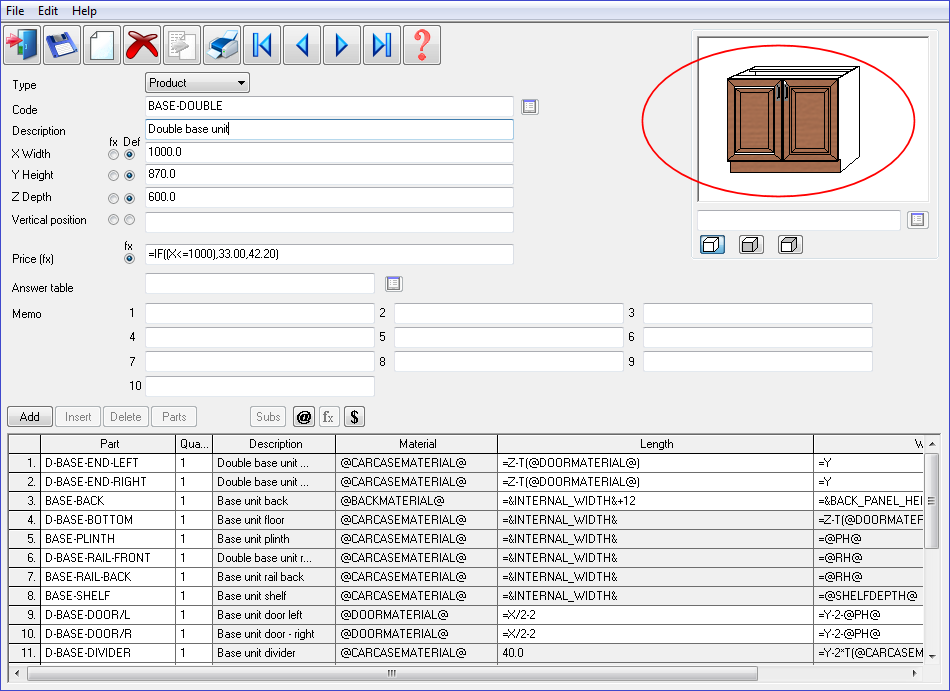Go to previous record arrow icon
Screen dimensions: 950x691
pyautogui.click(x=302, y=45)
